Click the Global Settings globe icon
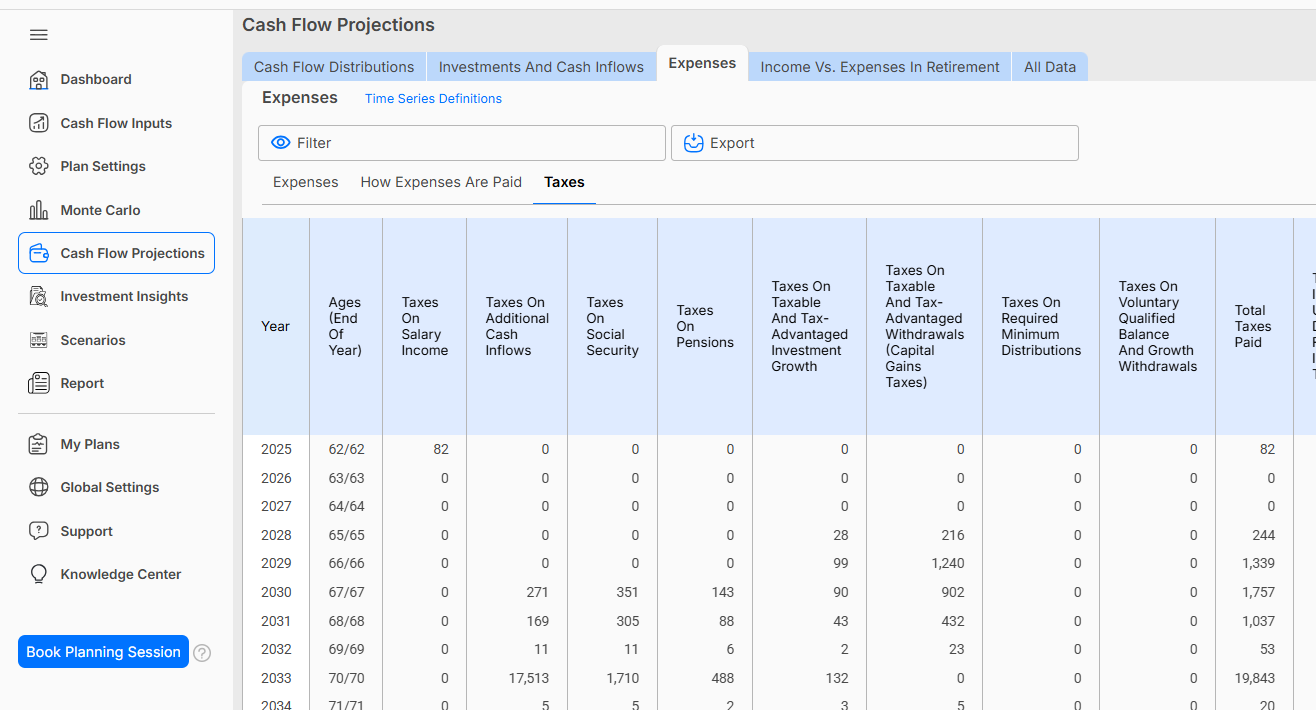This screenshot has width=1316, height=710. [x=39, y=487]
